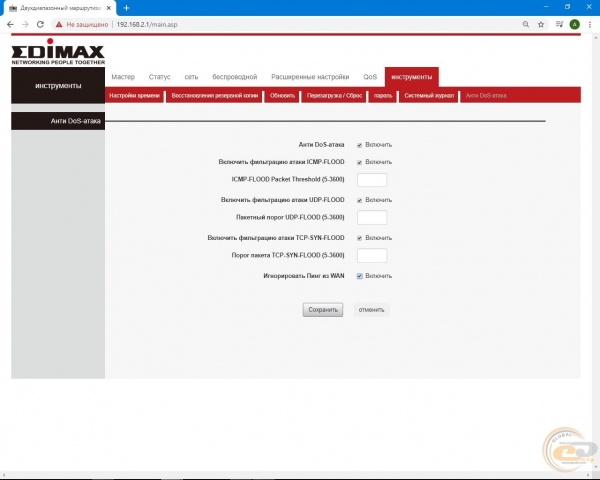Go back using the browser back arrow
Screen dimensions: 600x480
(10, 24)
